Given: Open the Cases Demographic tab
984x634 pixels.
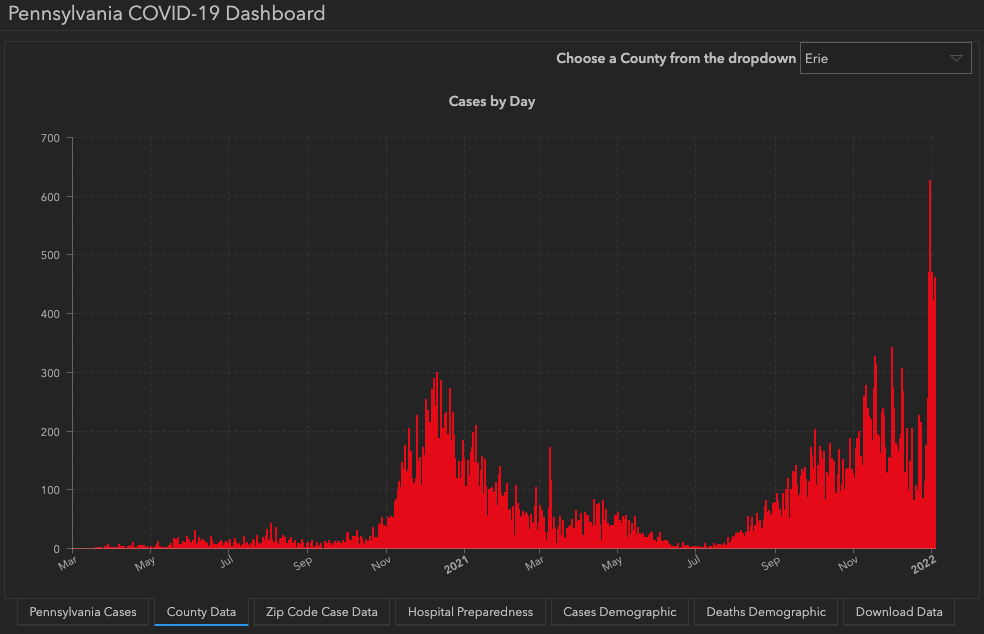Looking at the screenshot, I should [619, 612].
